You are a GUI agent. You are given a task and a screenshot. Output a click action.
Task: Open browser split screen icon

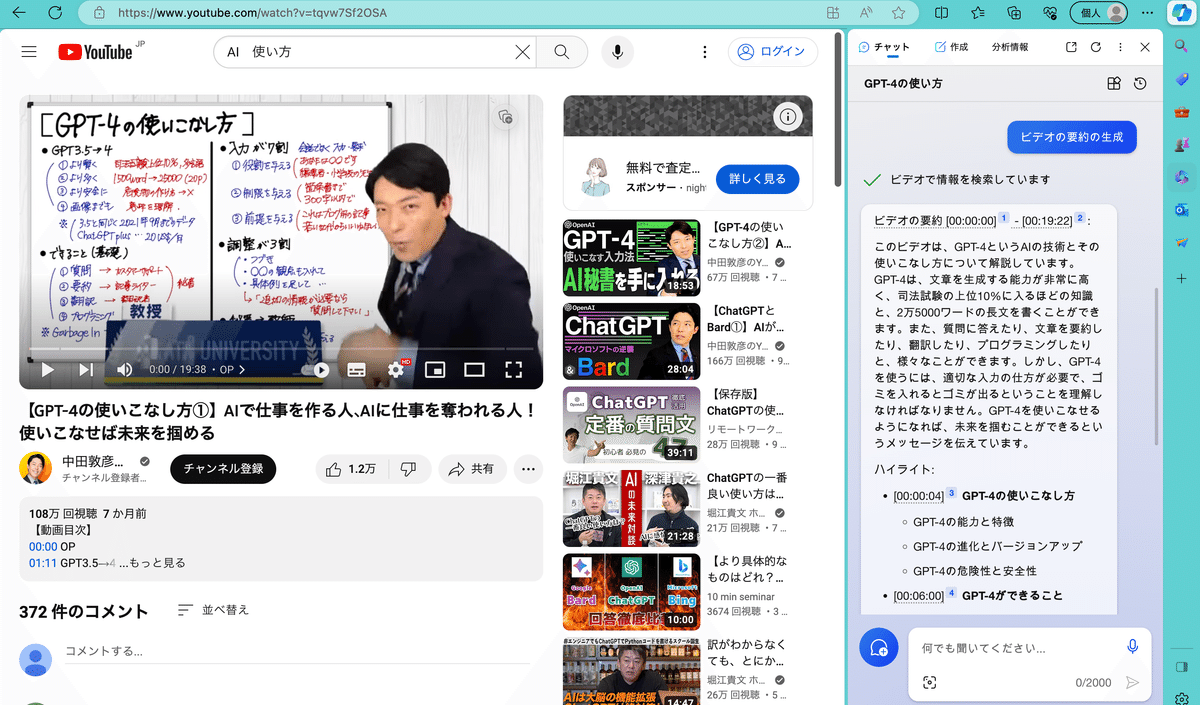point(941,13)
